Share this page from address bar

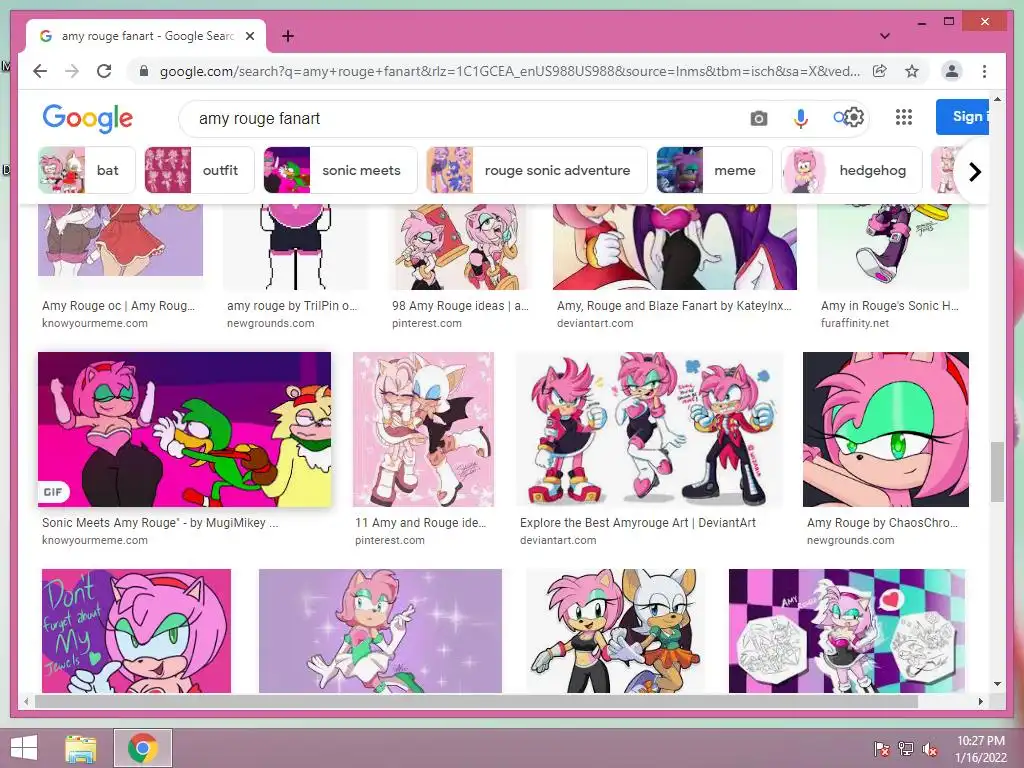pos(880,71)
